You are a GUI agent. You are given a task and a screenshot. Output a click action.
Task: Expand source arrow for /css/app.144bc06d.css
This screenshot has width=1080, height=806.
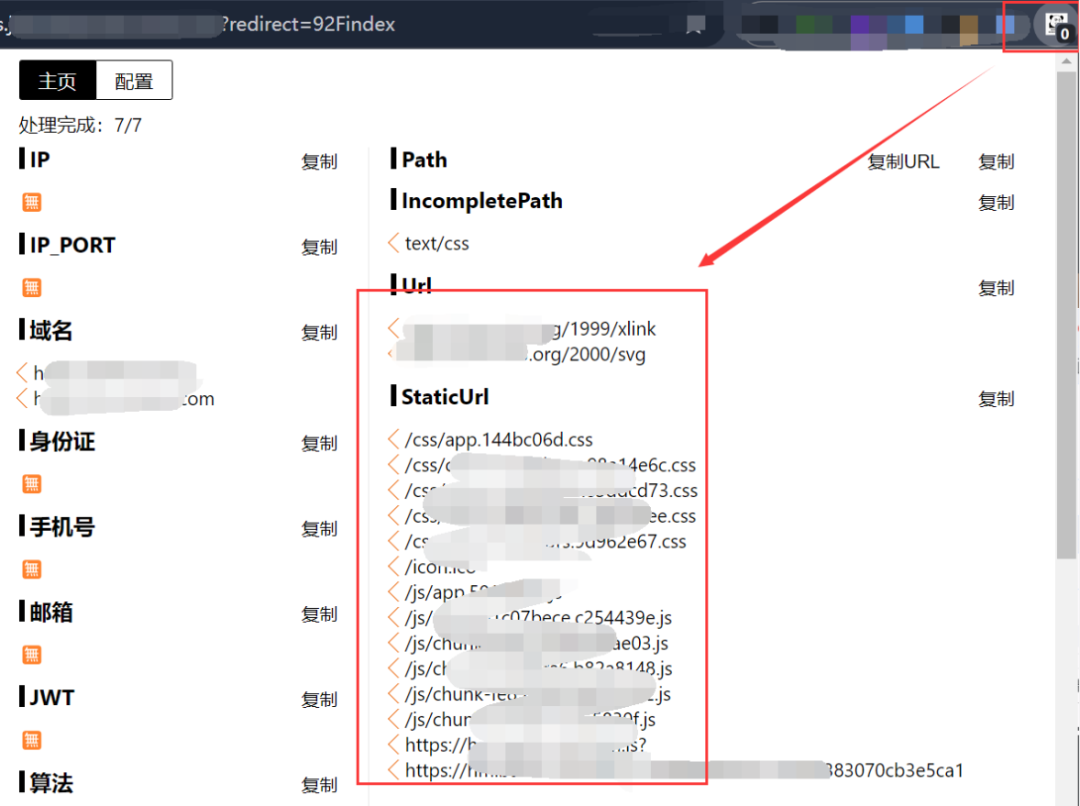[x=393, y=440]
